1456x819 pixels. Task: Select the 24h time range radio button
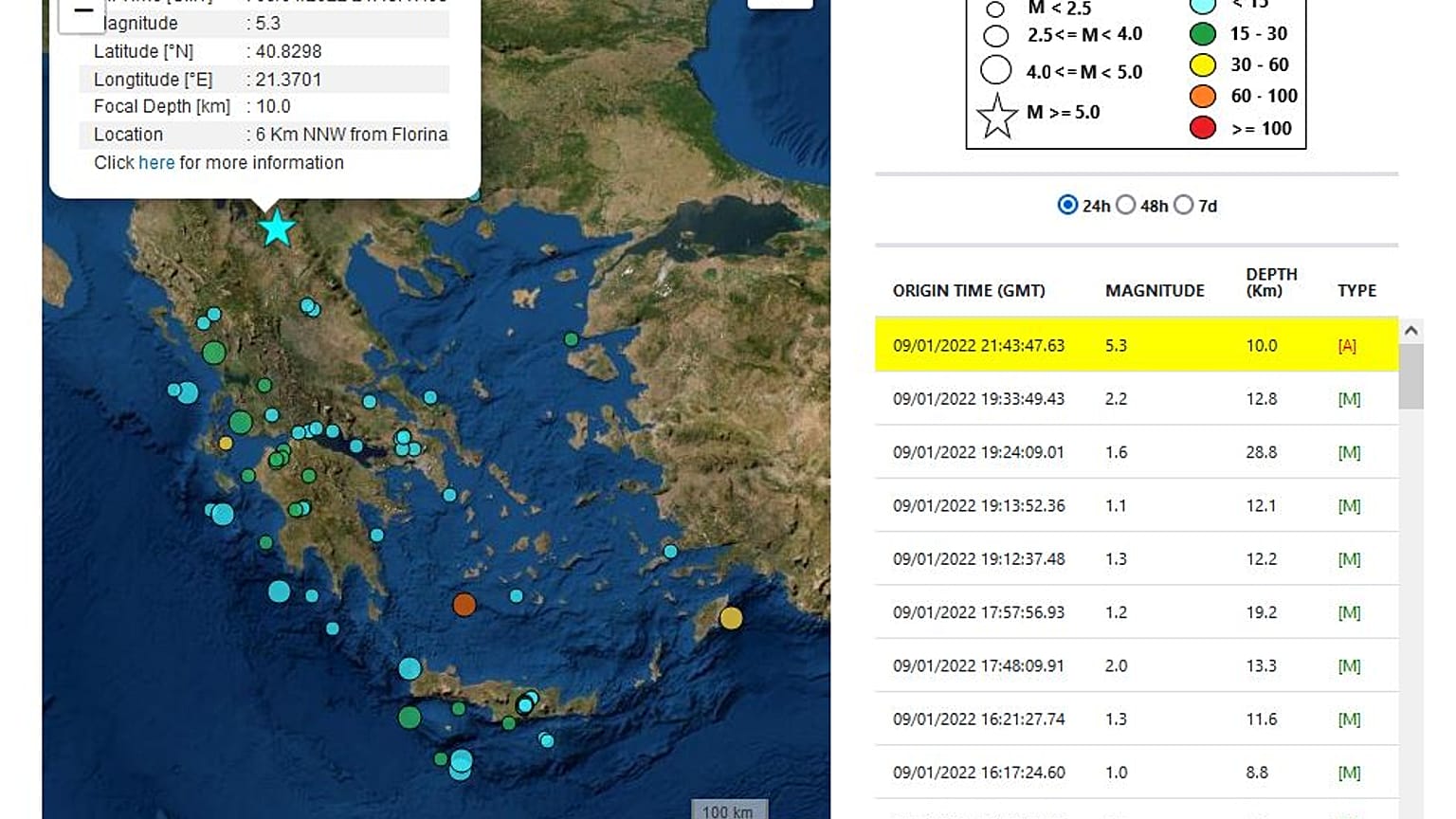point(1067,205)
